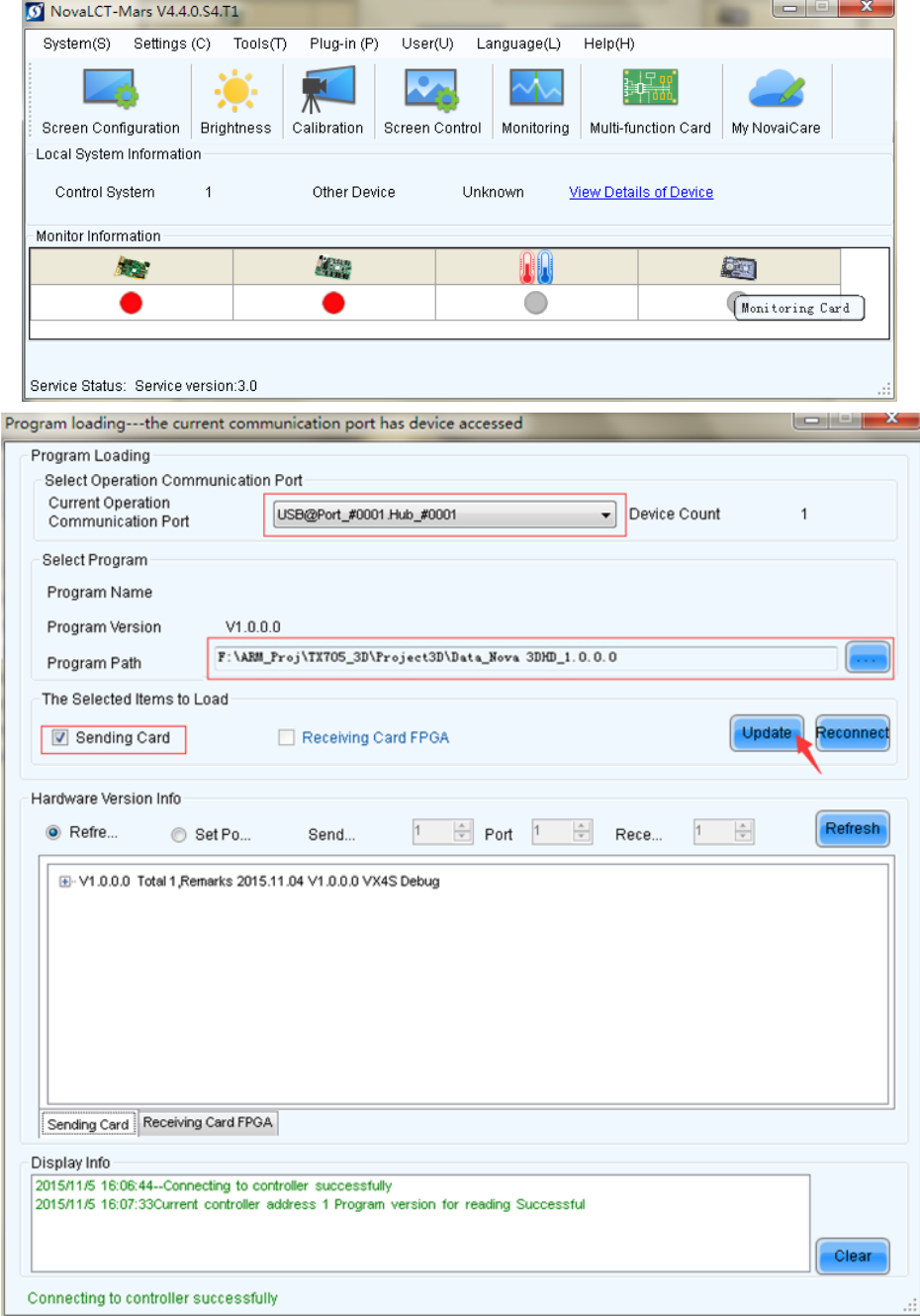Viewport: 920px width, 1316px height.
Task: Click sending card icon in Monitor Information
Action: (132, 267)
